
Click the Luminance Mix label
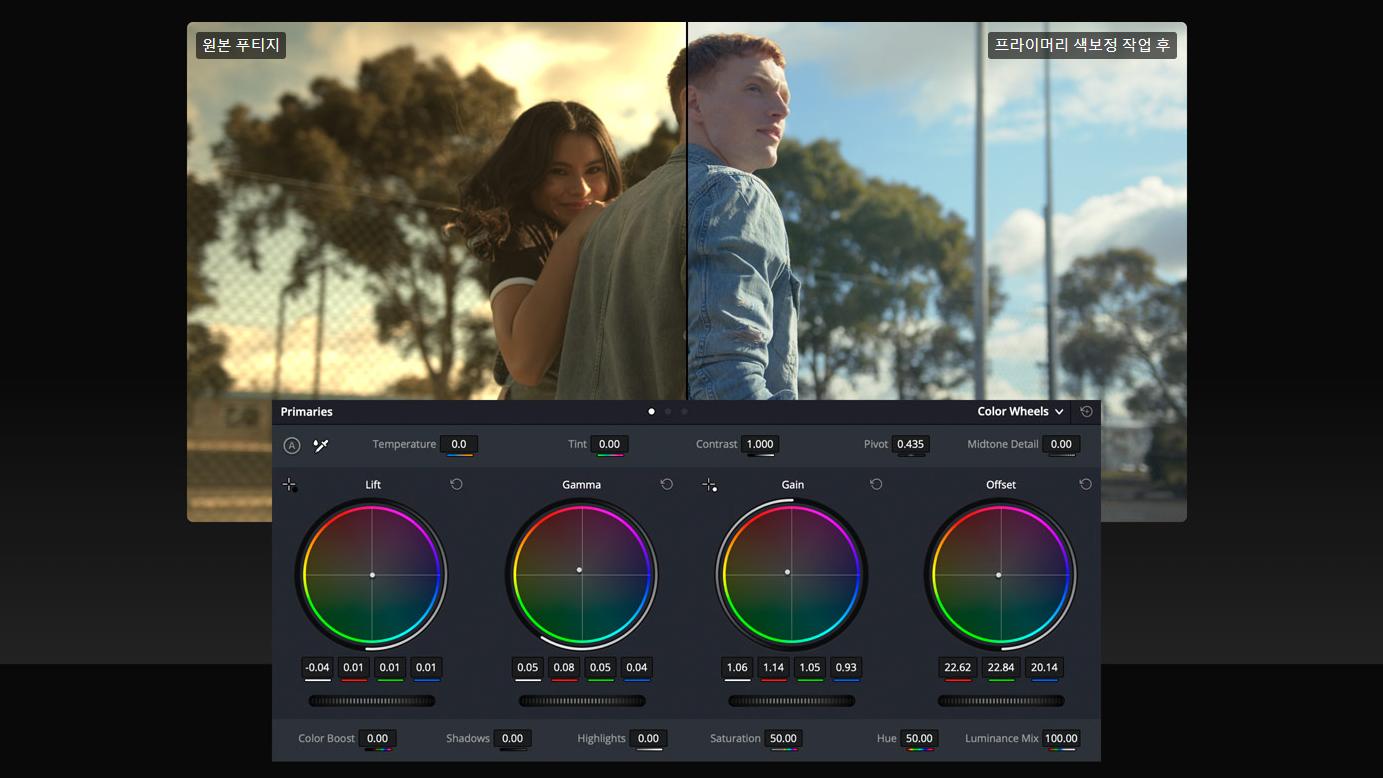pyautogui.click(x=1001, y=738)
